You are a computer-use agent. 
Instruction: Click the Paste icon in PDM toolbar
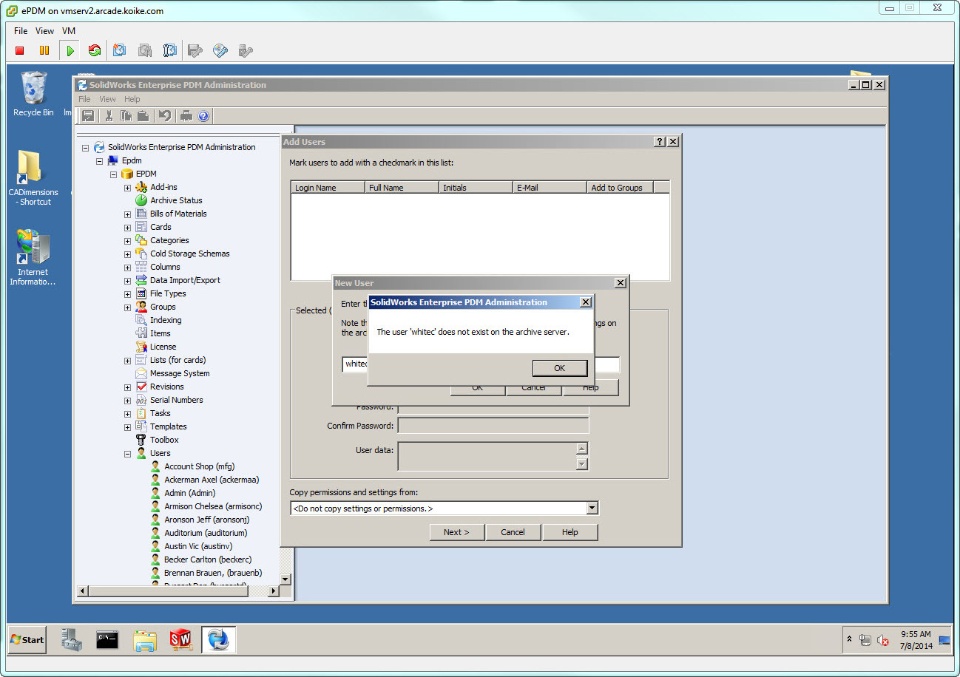(x=143, y=116)
